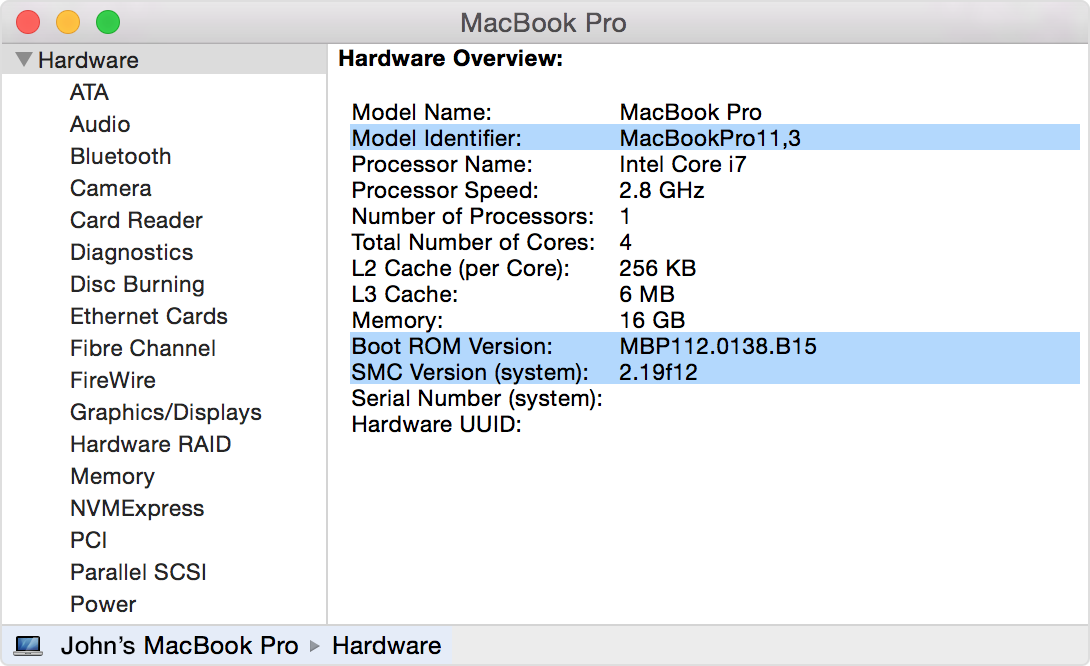Viewport: 1090px width, 666px height.
Task: Open the Diagnostics section
Action: (131, 252)
